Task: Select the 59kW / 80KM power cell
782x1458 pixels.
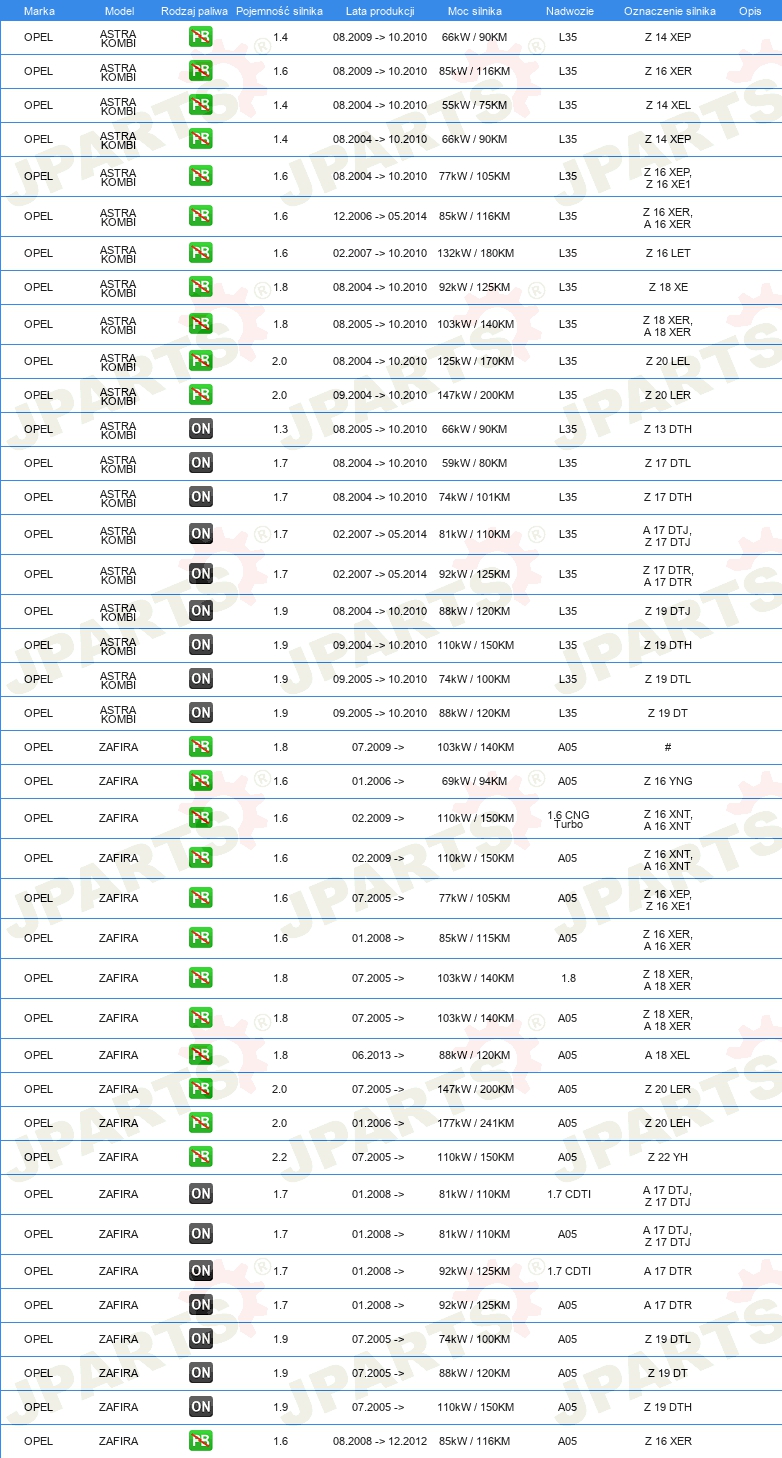Action: coord(475,463)
